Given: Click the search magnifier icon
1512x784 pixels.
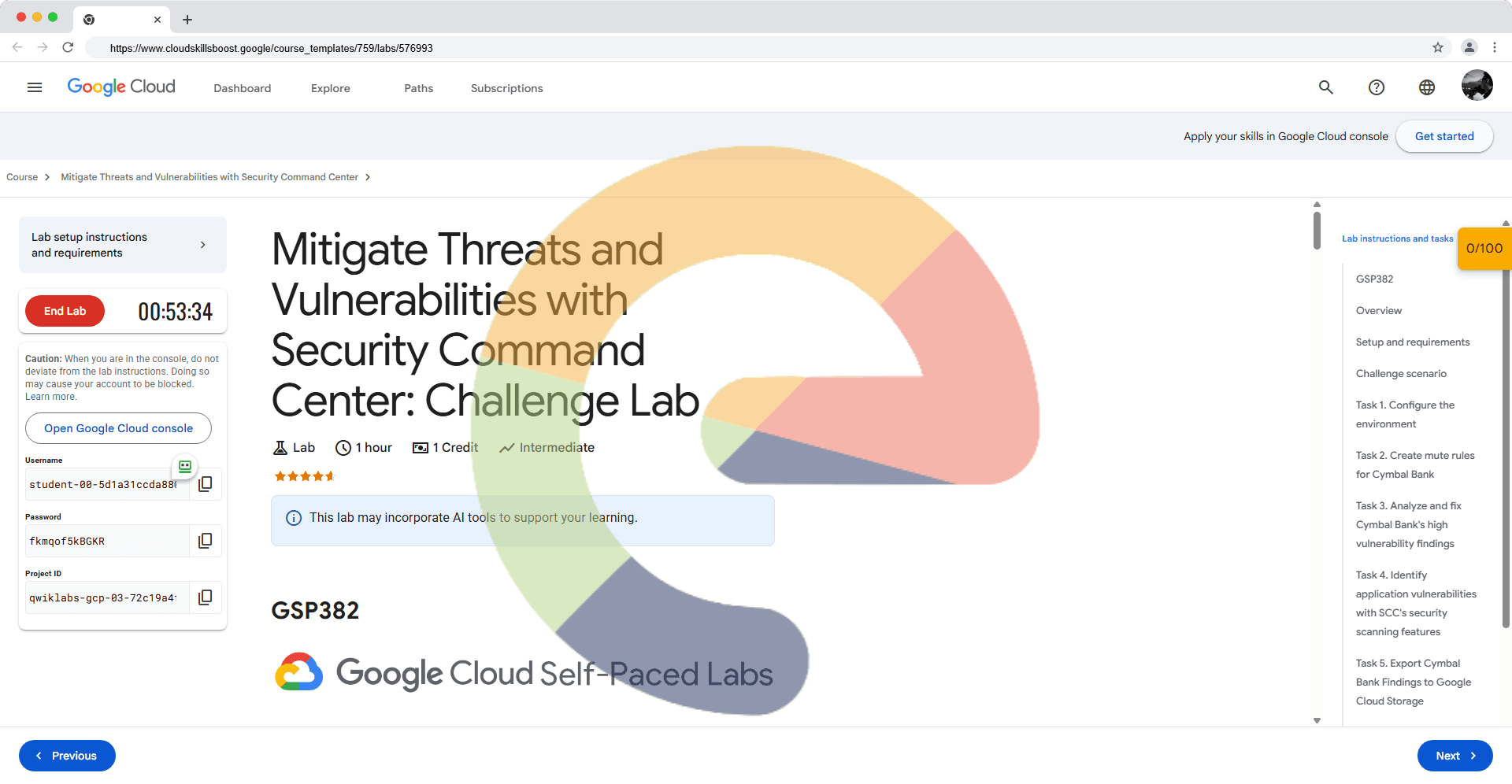Looking at the screenshot, I should coord(1326,87).
